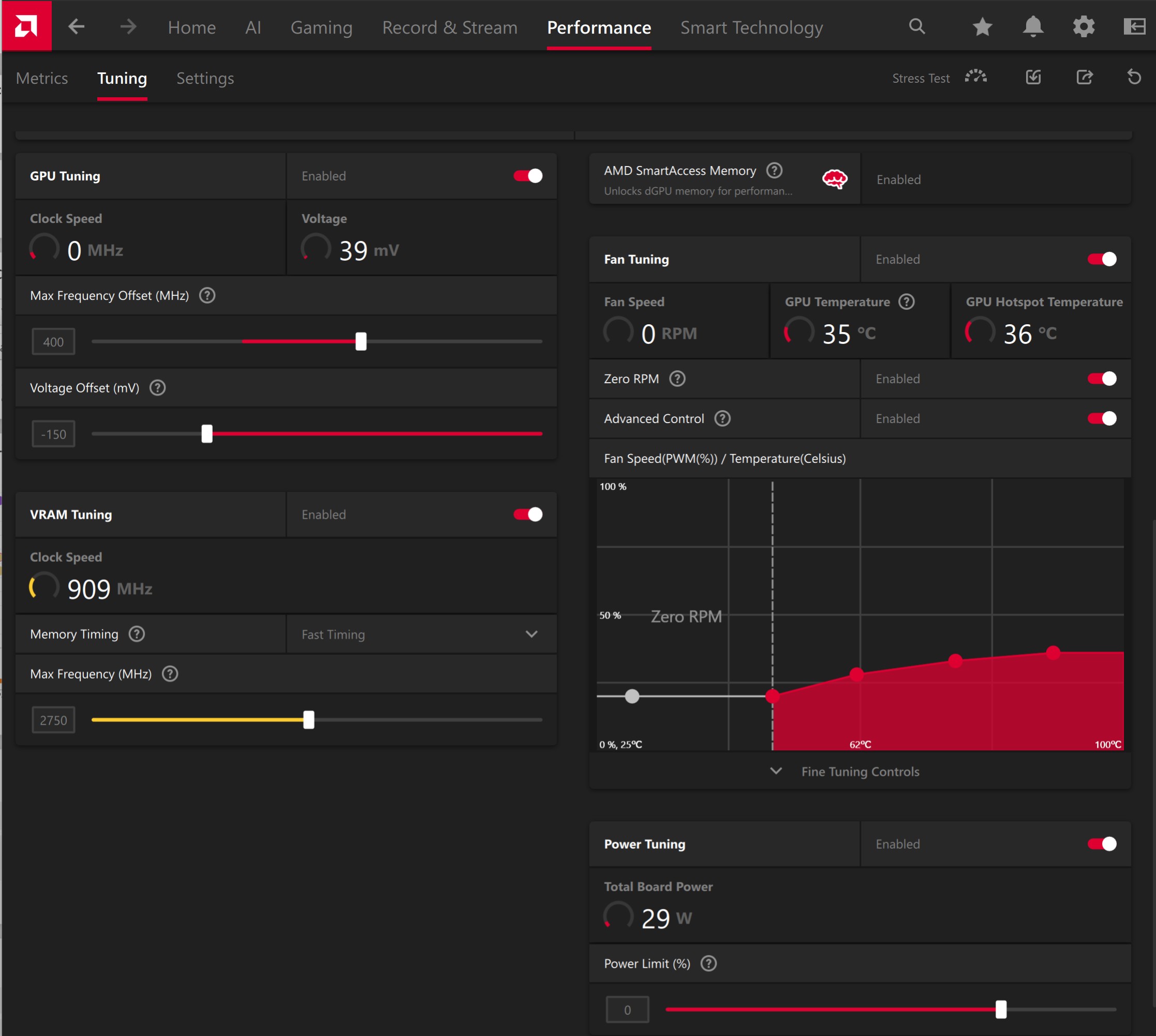
Task: Show help for Voltage Offset
Action: 158,387
